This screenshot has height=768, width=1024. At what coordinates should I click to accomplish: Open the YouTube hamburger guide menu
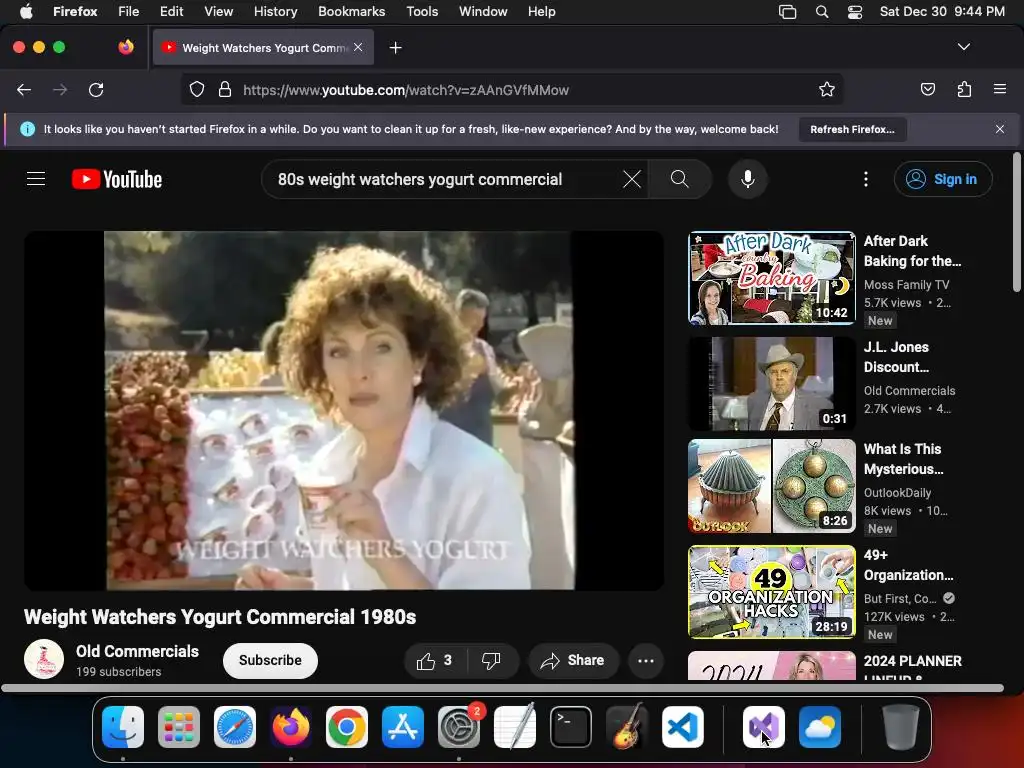point(36,179)
